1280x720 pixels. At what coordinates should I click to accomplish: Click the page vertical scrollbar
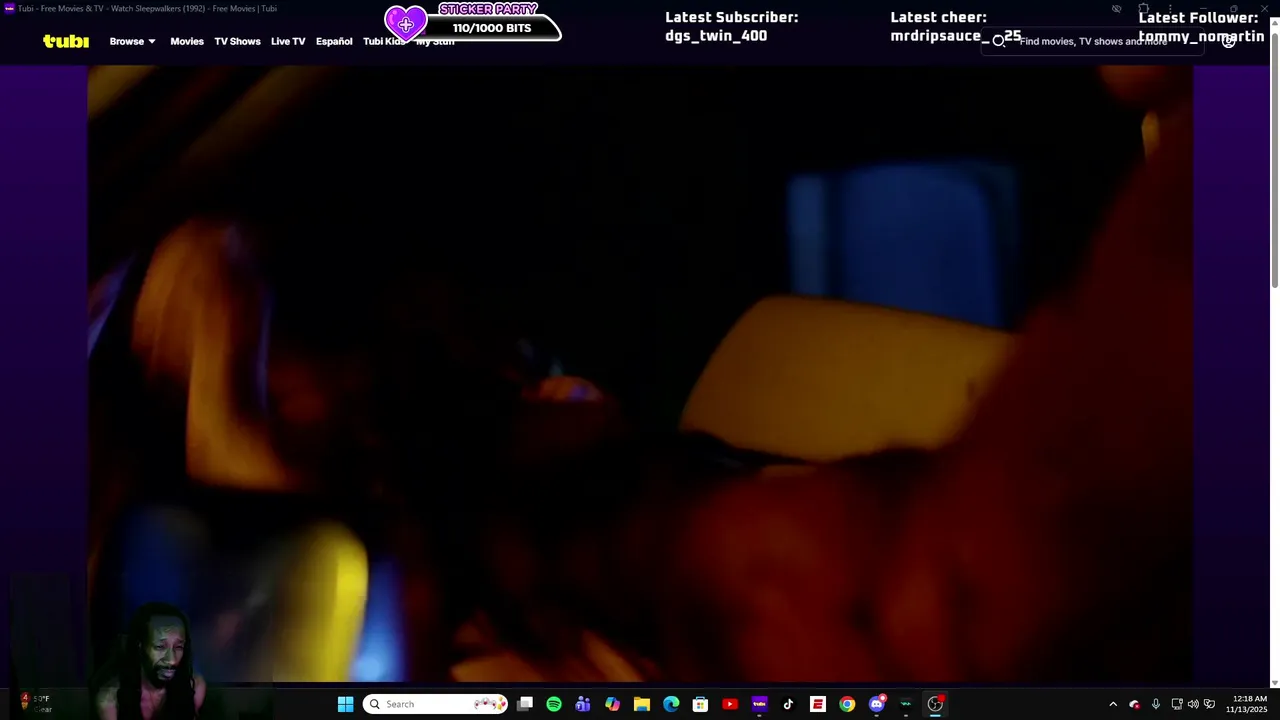[1274, 160]
